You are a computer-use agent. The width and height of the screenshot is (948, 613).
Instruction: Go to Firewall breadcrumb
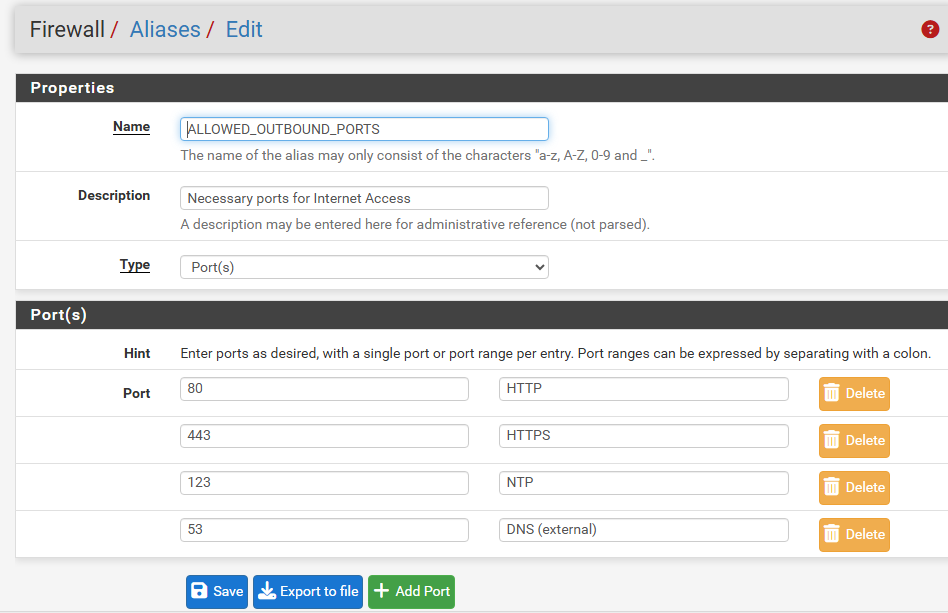(67, 30)
